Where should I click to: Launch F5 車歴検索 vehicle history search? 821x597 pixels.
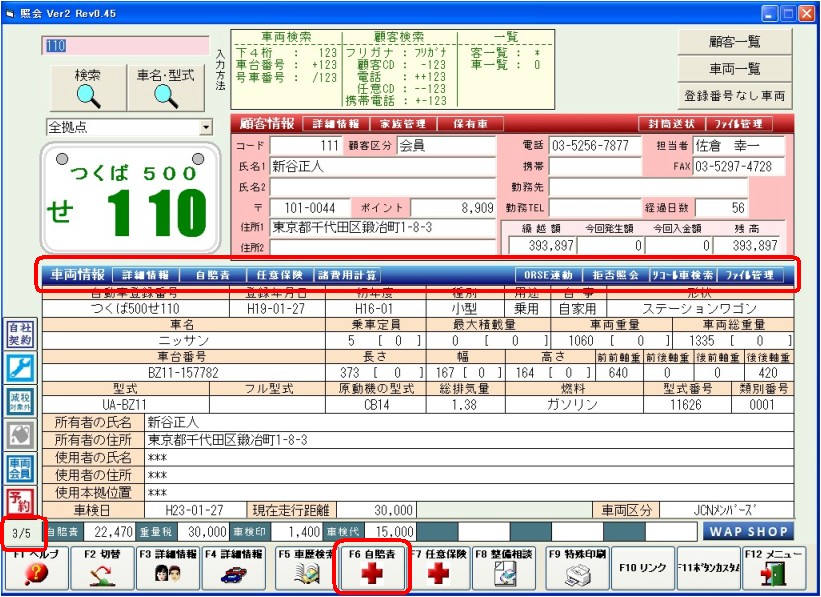coord(304,567)
